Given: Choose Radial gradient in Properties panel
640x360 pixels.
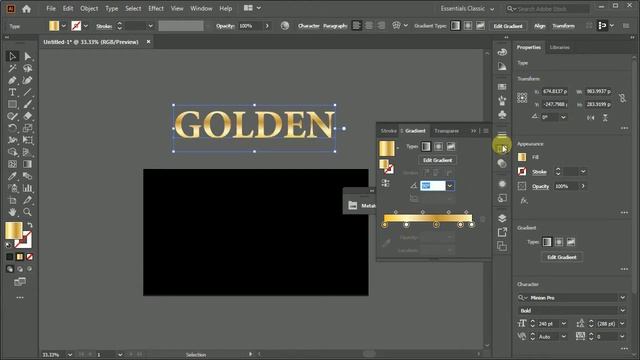Looking at the screenshot, I should [x=559, y=242].
